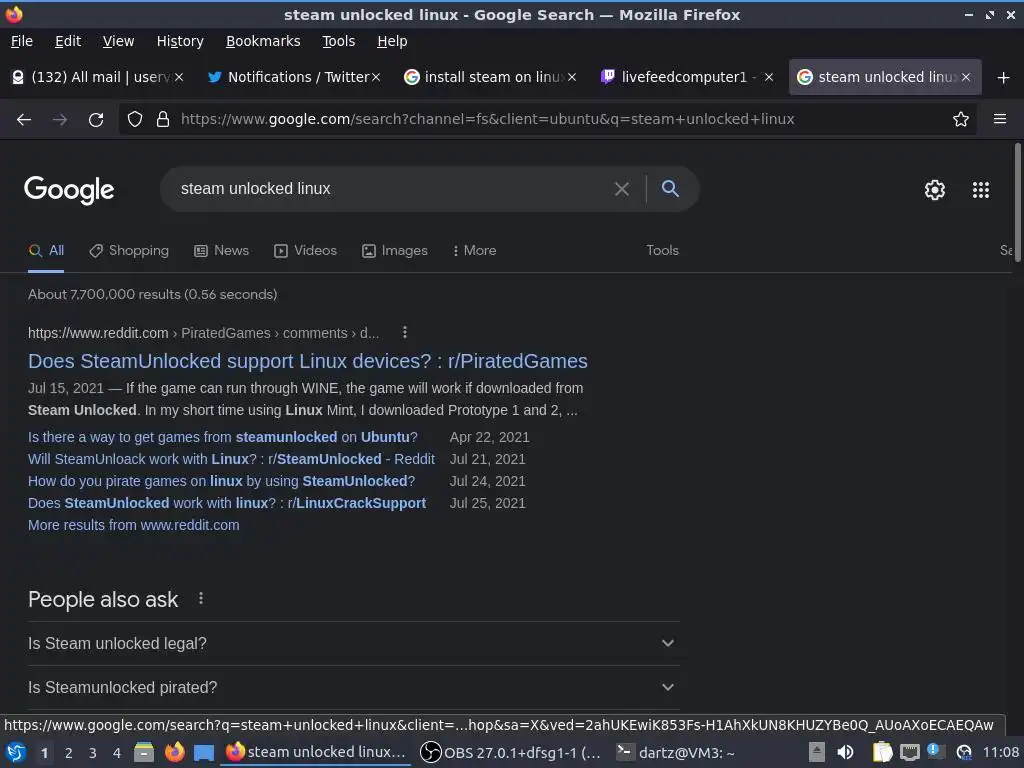Image resolution: width=1024 pixels, height=768 pixels.
Task: Click the forward navigation arrow
Action: (59, 120)
